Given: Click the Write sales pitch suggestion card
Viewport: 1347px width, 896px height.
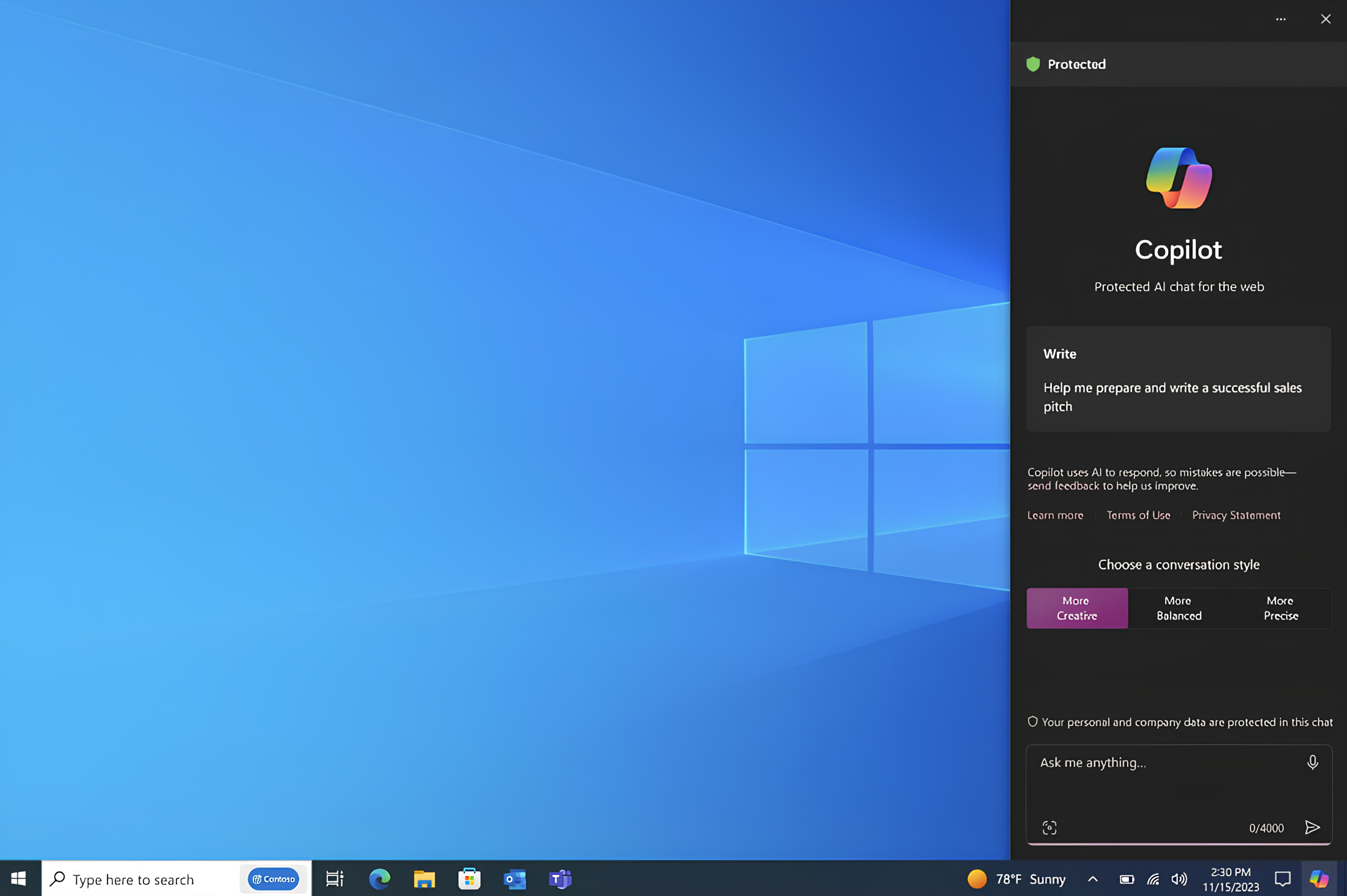Looking at the screenshot, I should tap(1178, 379).
